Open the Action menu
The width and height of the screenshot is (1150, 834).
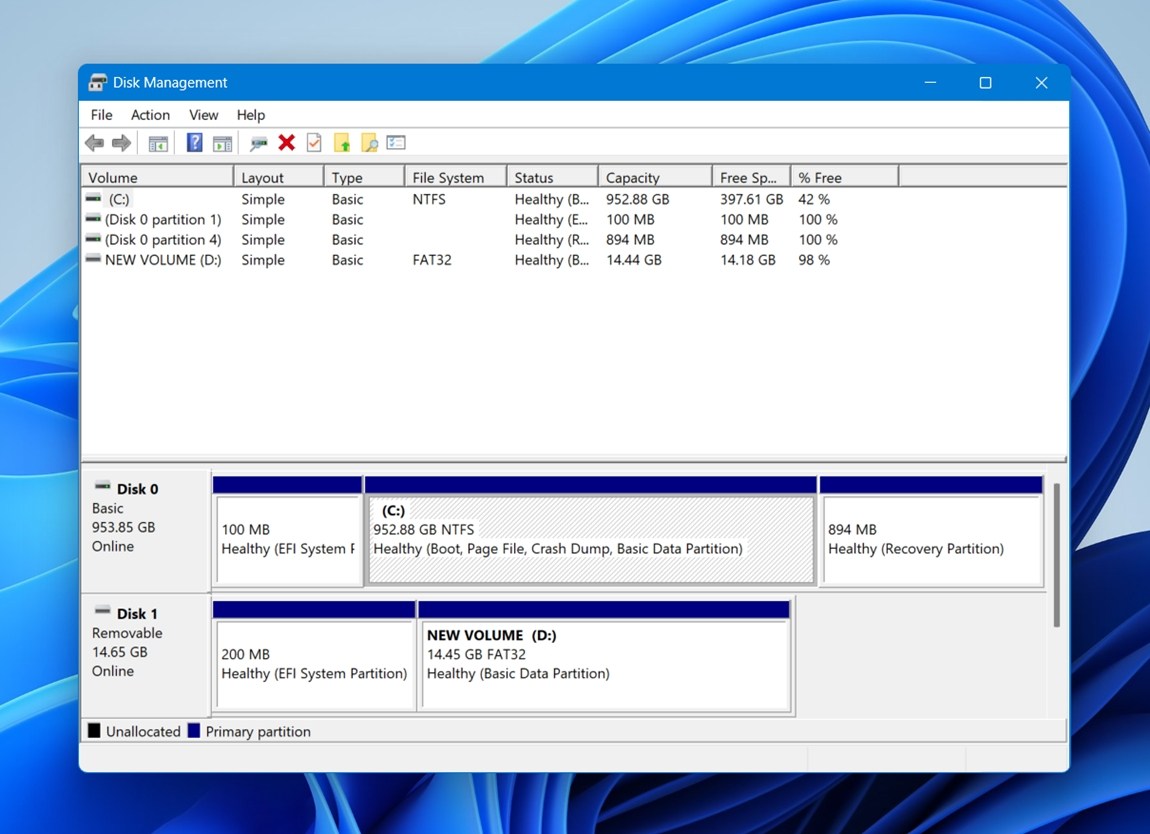click(x=150, y=115)
